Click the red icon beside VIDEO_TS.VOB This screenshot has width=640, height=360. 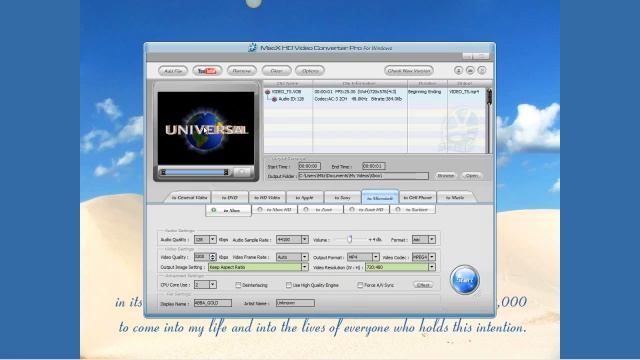tap(268, 92)
